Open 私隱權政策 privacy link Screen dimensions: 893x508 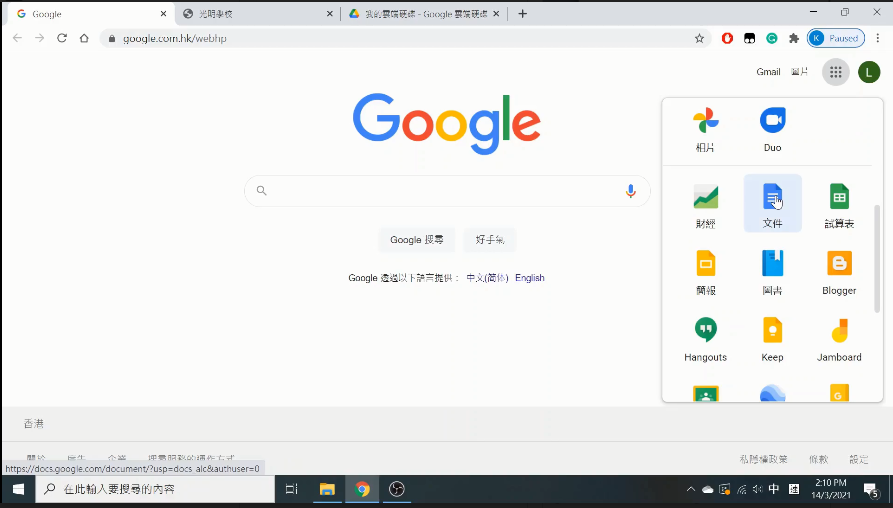764,459
